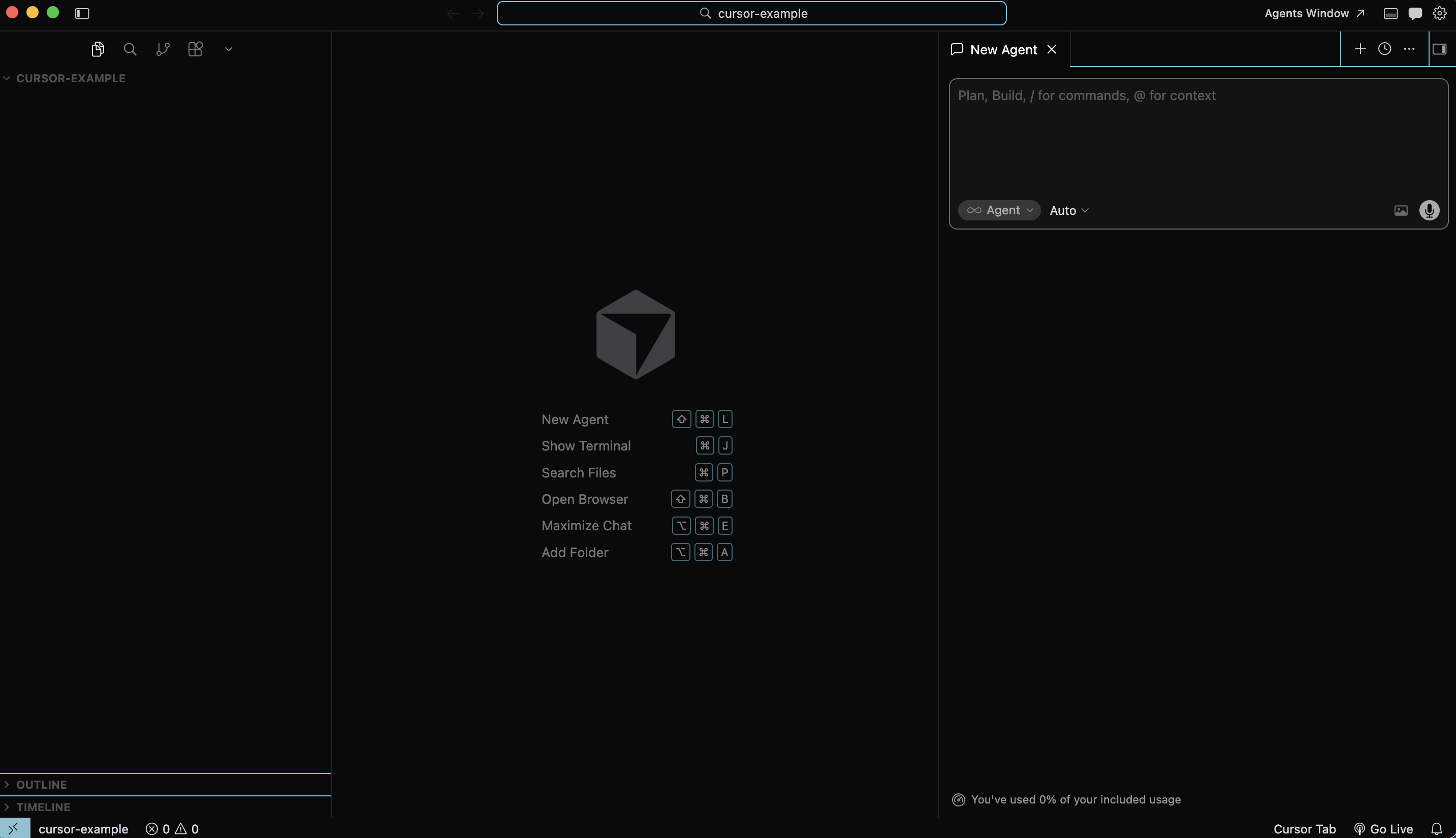Go back with the left arrow
Screen dimensions: 1456x838
coord(453,13)
